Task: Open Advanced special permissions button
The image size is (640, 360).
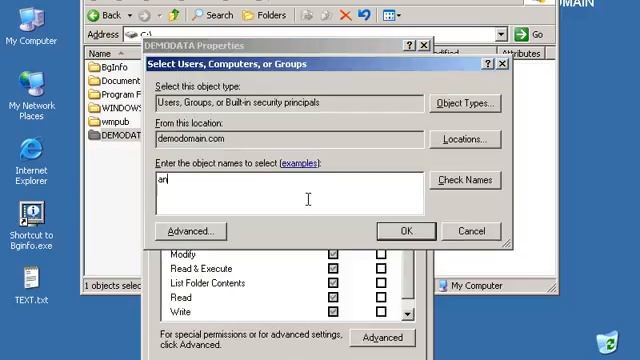Action: point(382,338)
